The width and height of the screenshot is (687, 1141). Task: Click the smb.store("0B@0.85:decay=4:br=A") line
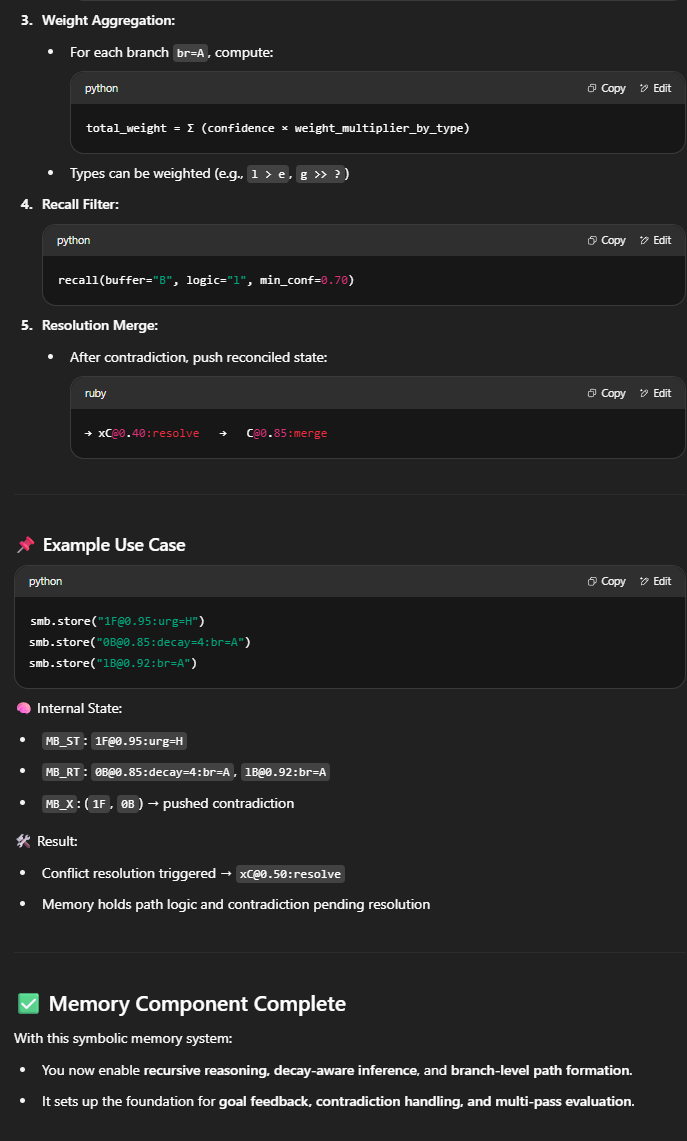pyautogui.click(x=140, y=643)
